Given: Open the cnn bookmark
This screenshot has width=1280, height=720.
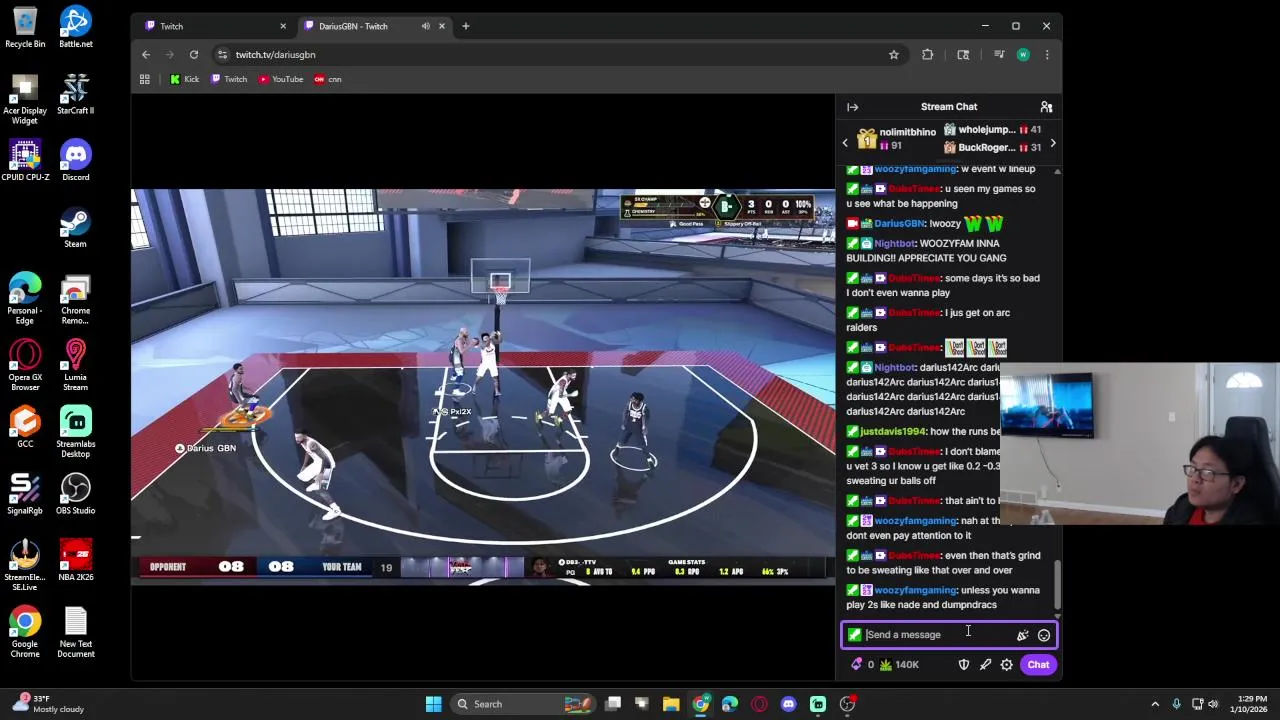Looking at the screenshot, I should [x=328, y=79].
